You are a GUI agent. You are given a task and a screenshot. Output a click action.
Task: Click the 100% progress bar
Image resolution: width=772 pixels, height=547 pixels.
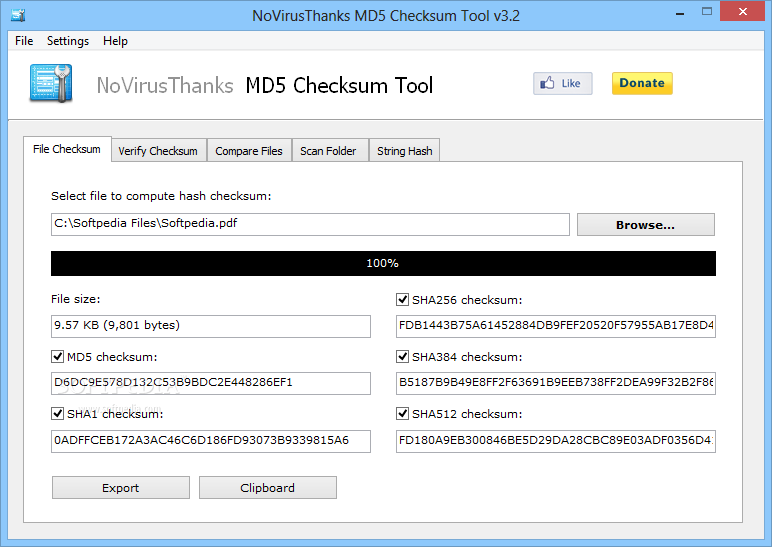pyautogui.click(x=383, y=263)
